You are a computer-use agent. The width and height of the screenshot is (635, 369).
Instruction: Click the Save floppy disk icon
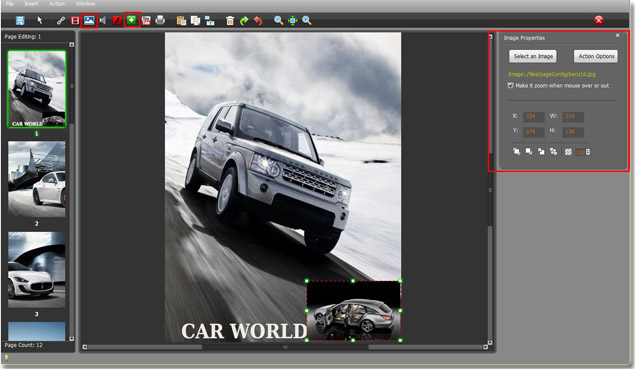20,20
